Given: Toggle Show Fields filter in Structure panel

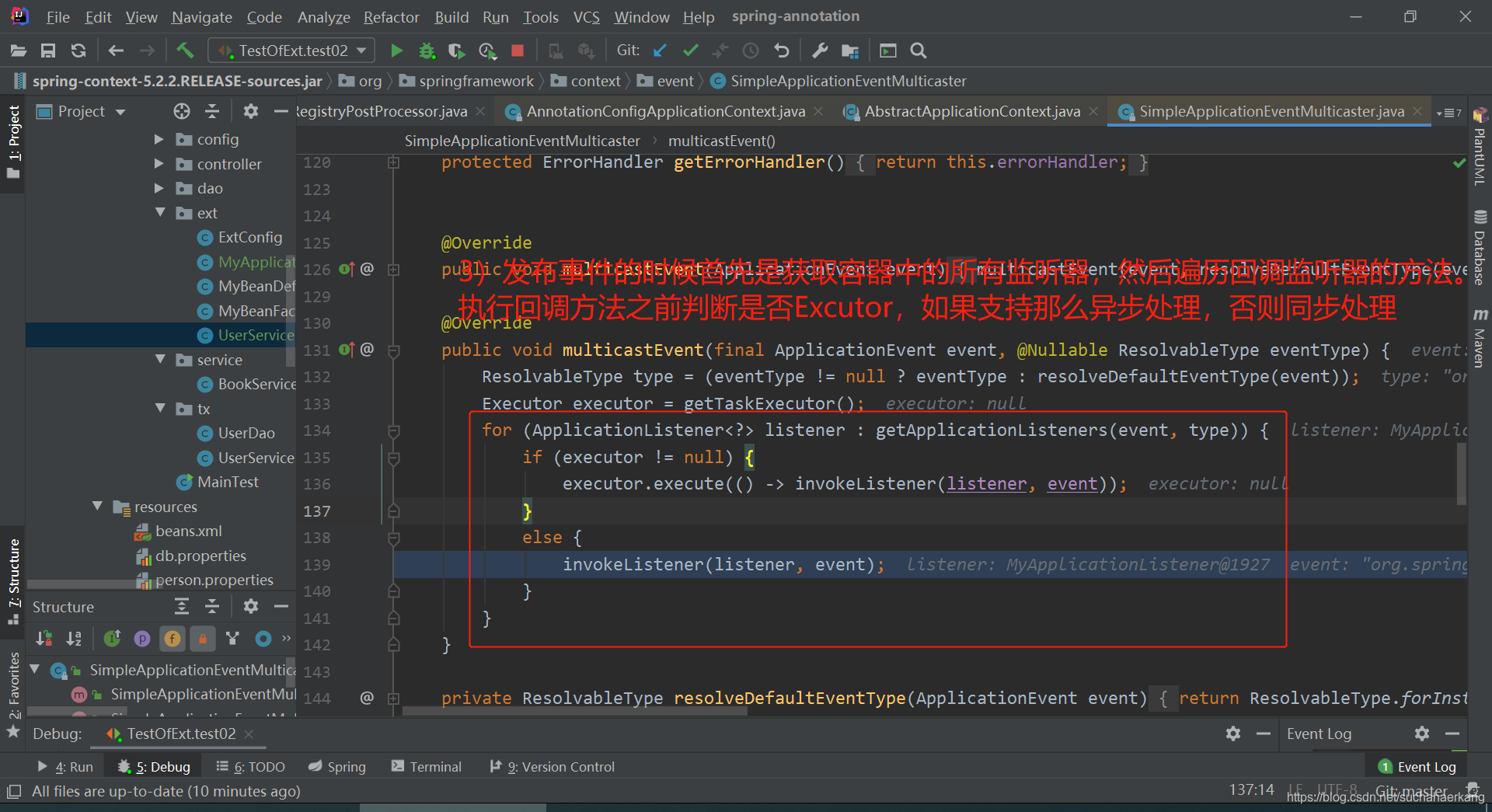Looking at the screenshot, I should click(172, 639).
